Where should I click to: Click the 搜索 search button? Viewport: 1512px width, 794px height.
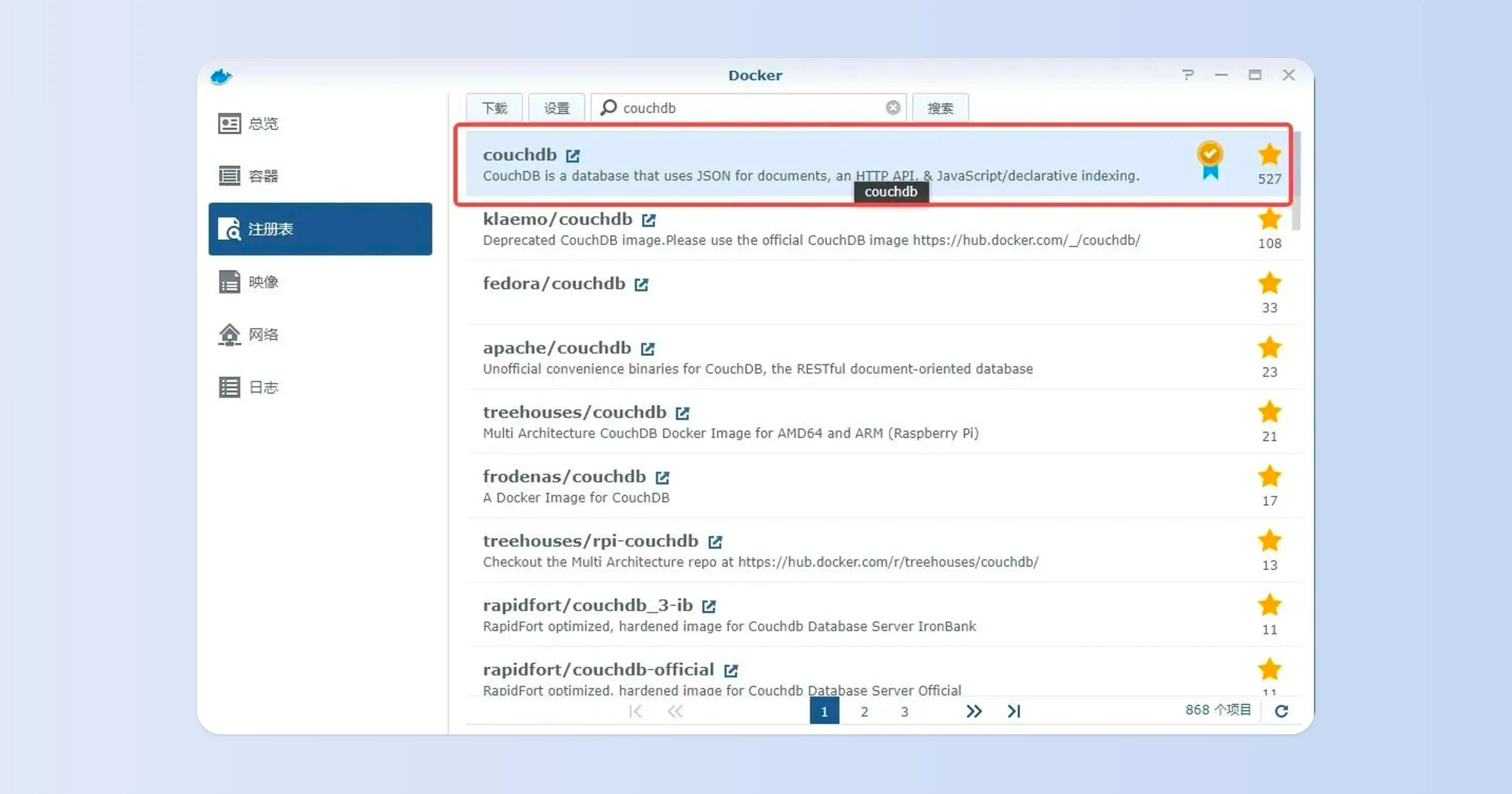[x=940, y=108]
